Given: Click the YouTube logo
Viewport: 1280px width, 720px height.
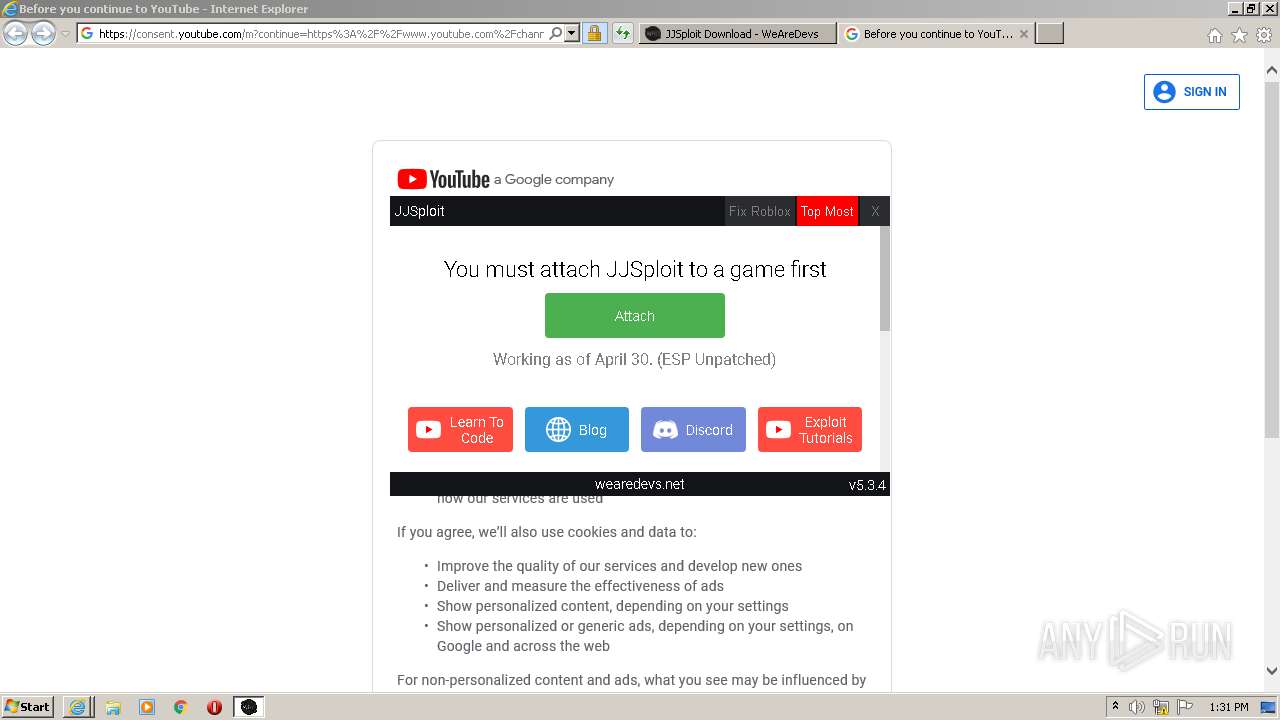Looking at the screenshot, I should point(443,179).
